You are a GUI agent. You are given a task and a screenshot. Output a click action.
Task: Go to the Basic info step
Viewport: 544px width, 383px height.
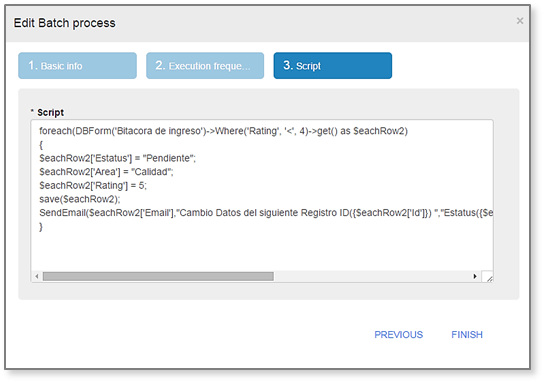[x=77, y=66]
